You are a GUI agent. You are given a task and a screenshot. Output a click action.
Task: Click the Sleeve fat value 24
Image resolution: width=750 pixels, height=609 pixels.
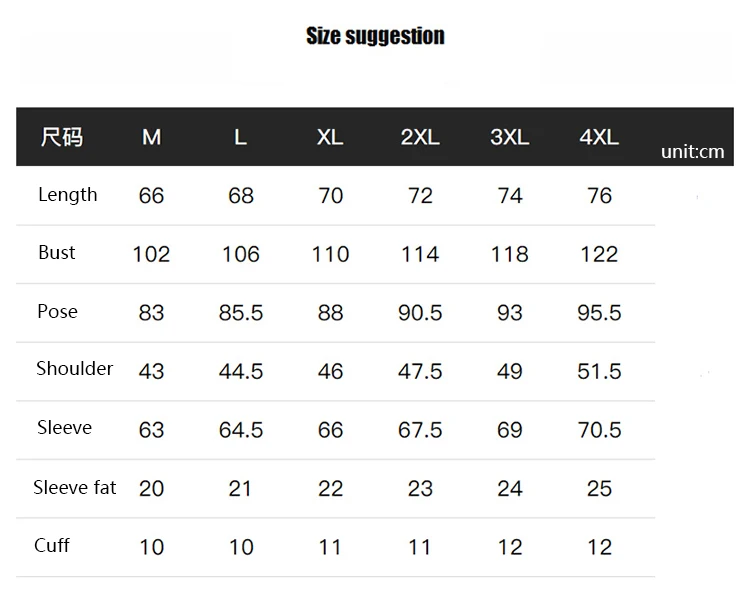(x=510, y=489)
